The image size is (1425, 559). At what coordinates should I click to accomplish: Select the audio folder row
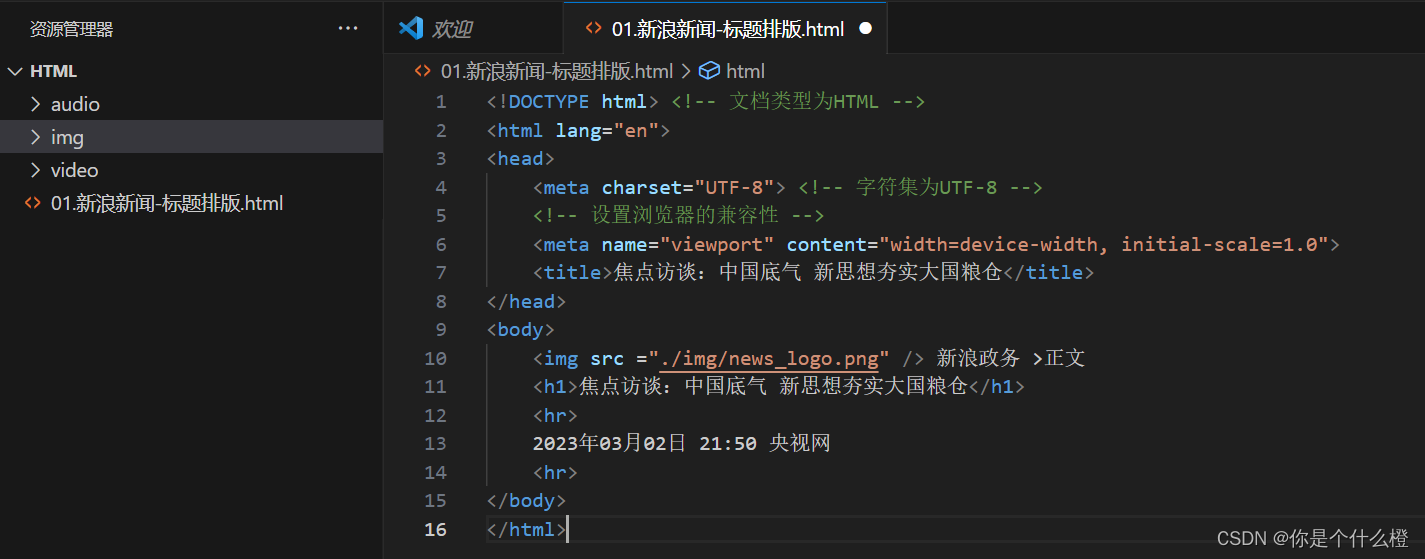coord(191,104)
